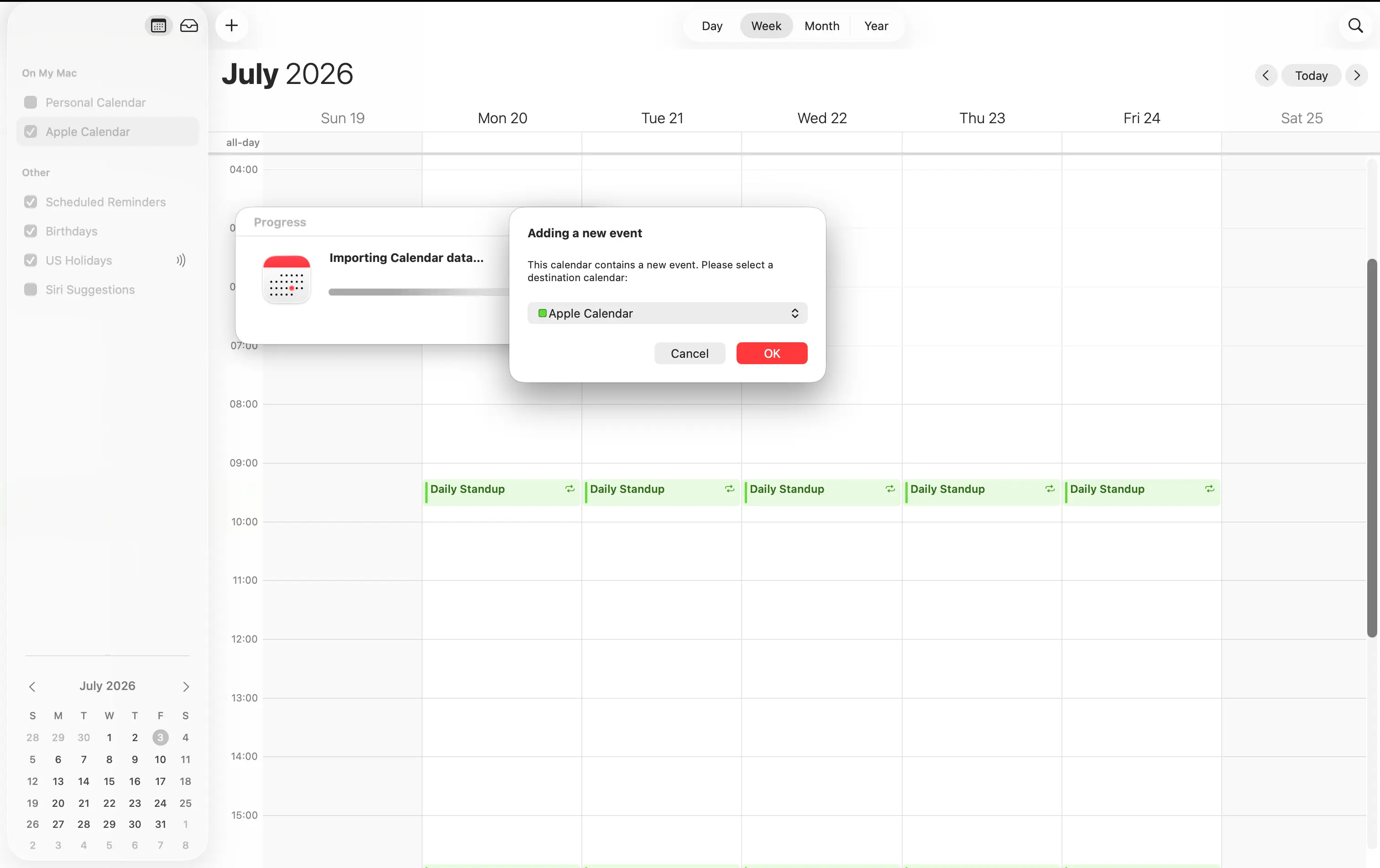
Task: Click repeat icon on Friday Daily Standup
Action: click(x=1210, y=489)
